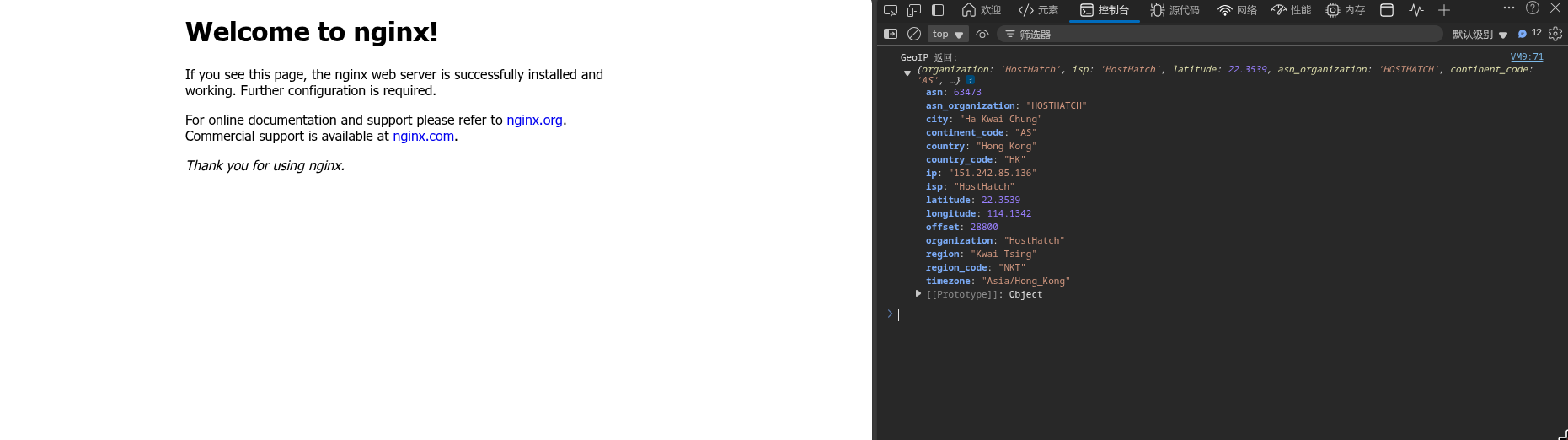This screenshot has width=1568, height=440.
Task: Open the 默认级别 log levels dropdown
Action: click(1480, 35)
